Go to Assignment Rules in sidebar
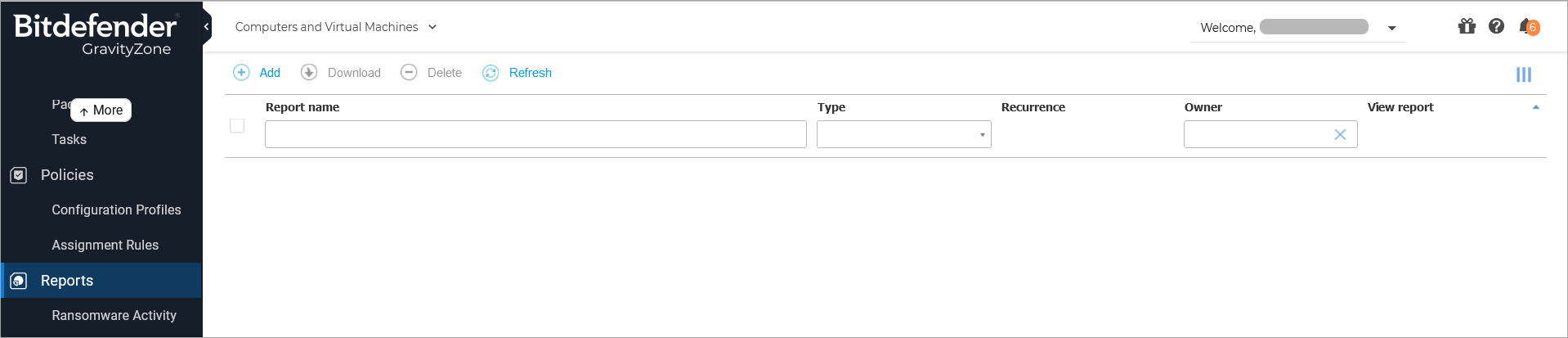The width and height of the screenshot is (1568, 338). click(x=105, y=246)
